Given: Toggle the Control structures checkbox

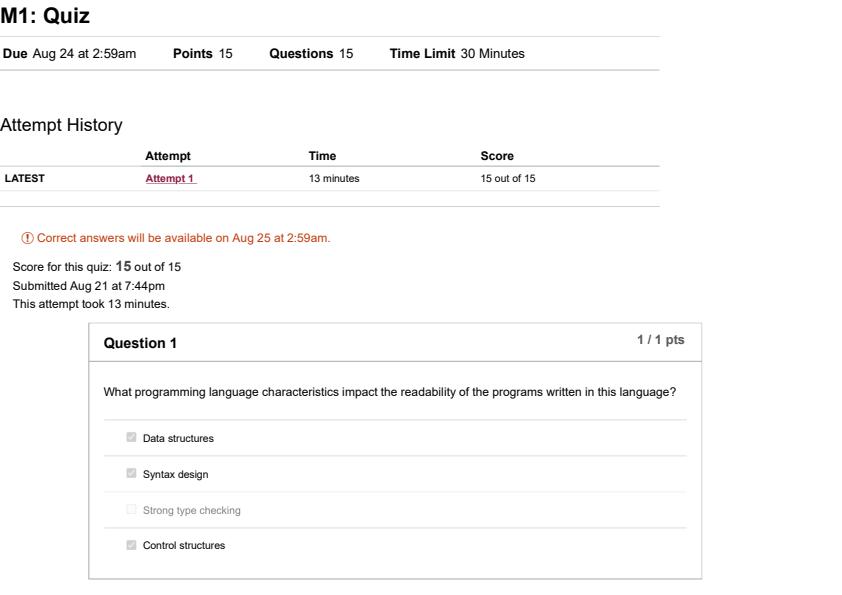Looking at the screenshot, I should click(x=131, y=546).
